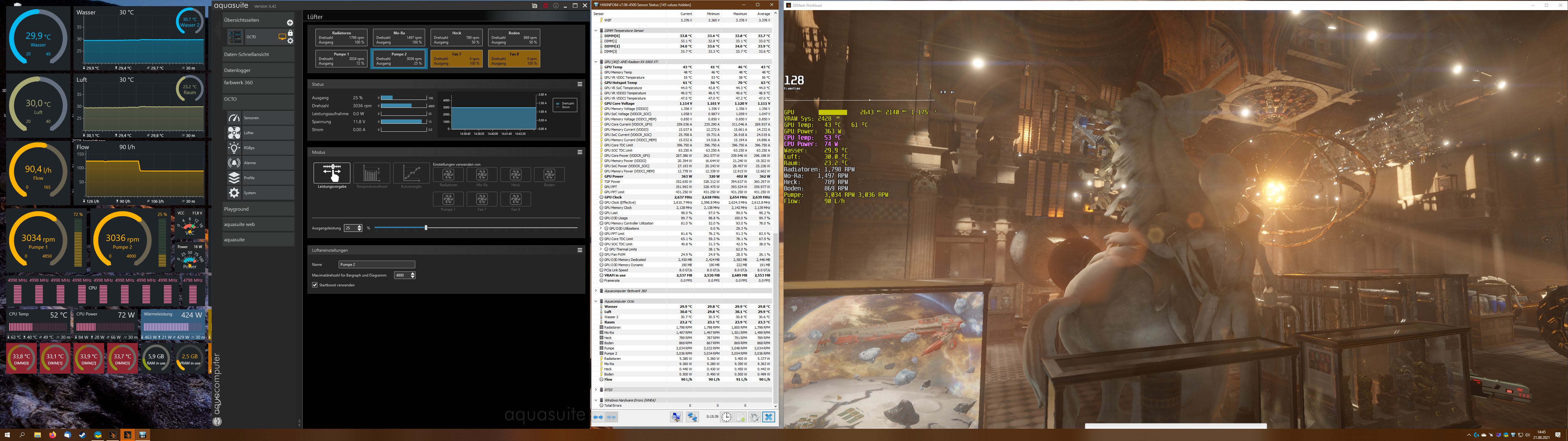Expand GPU Thermal Limits row

pyautogui.click(x=601, y=249)
